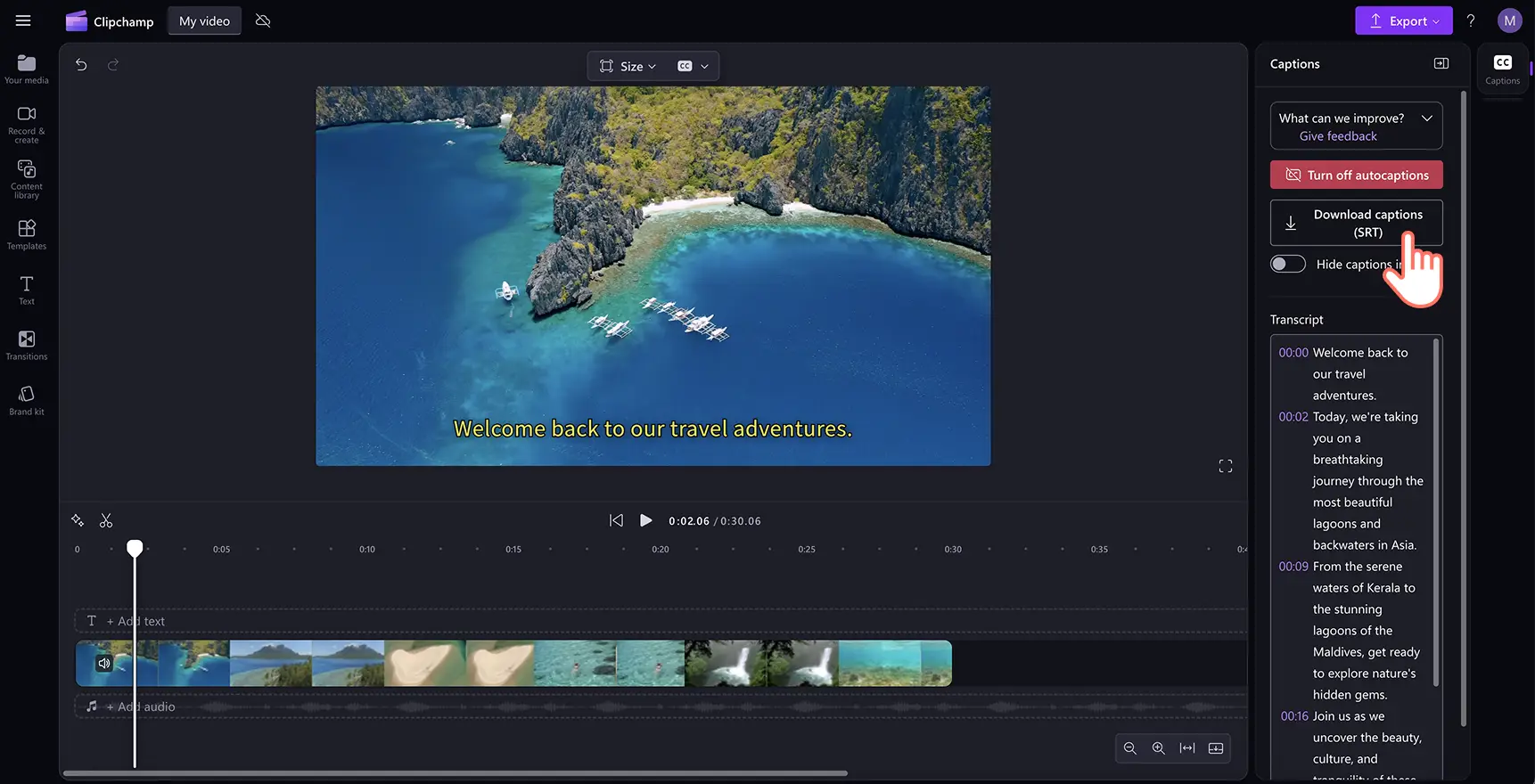Play the video preview
The height and width of the screenshot is (784, 1535).
(646, 520)
